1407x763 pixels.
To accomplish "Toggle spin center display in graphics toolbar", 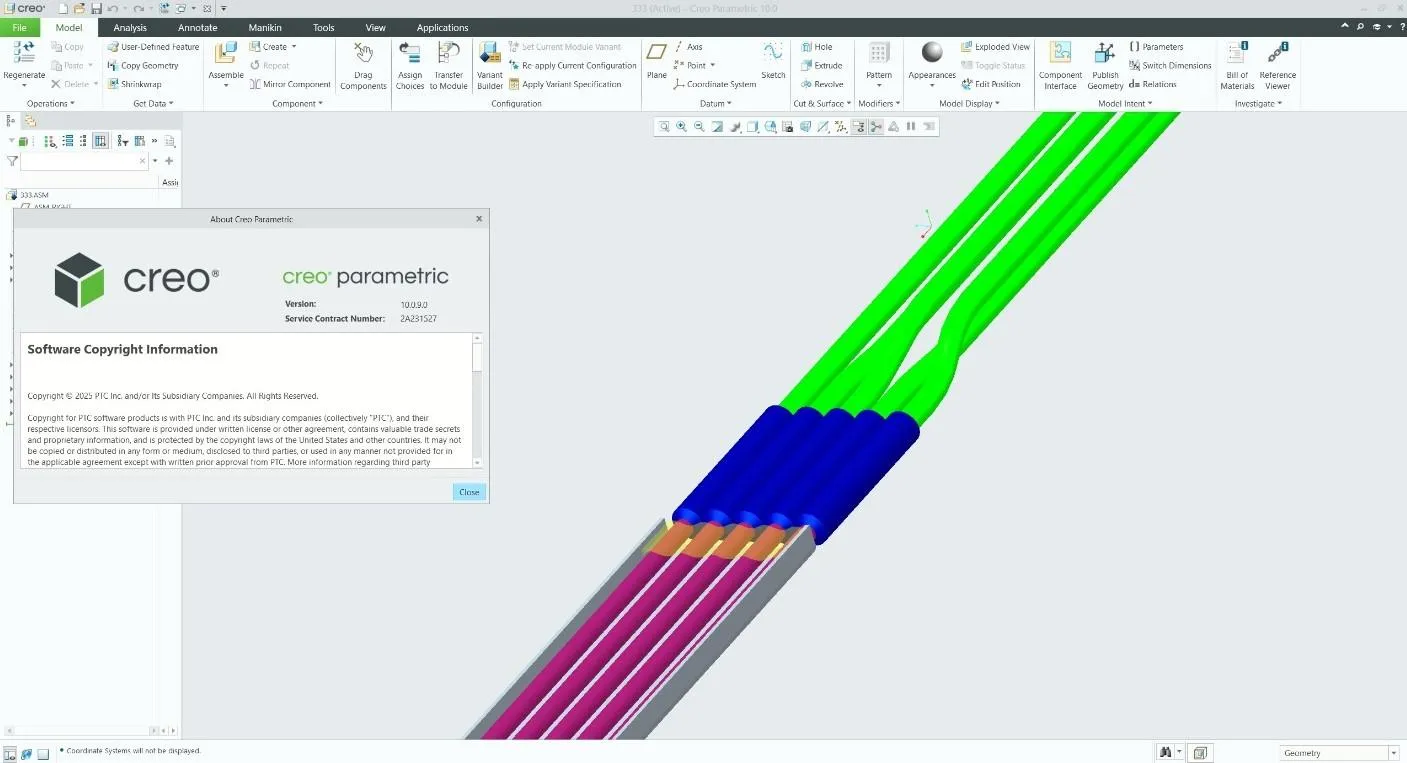I will pyautogui.click(x=876, y=127).
